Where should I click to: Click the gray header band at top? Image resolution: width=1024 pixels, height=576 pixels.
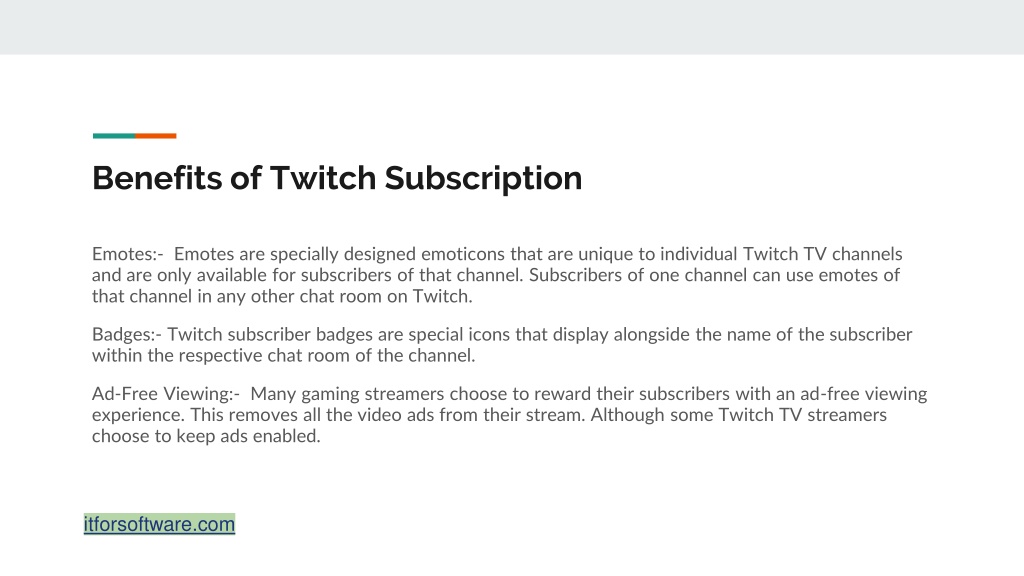coord(512,27)
